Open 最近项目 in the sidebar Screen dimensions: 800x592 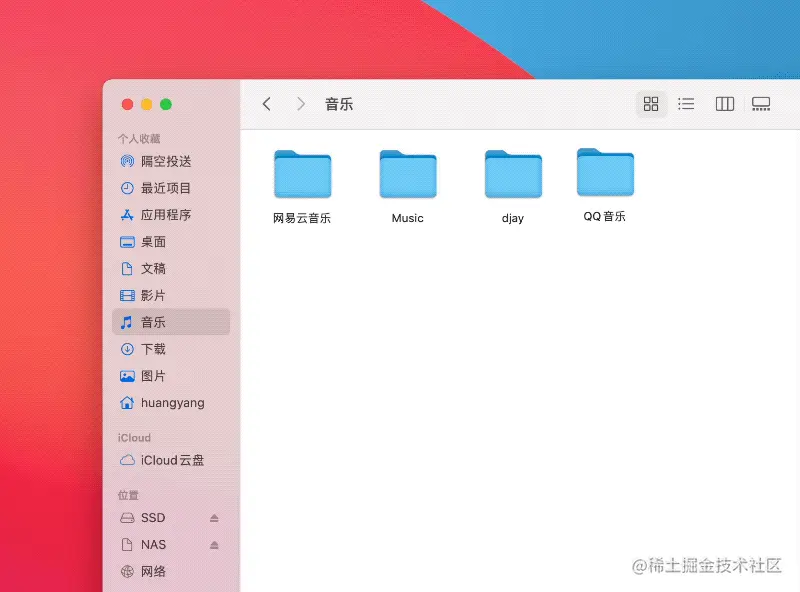[166, 188]
